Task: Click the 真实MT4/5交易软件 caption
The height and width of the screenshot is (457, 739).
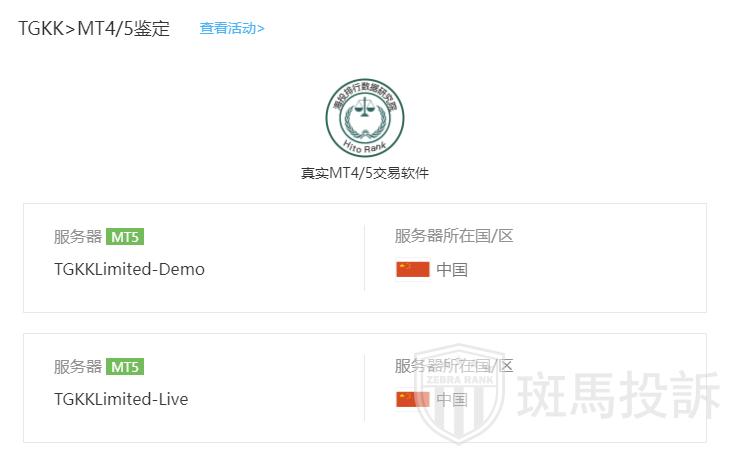Action: 365,173
